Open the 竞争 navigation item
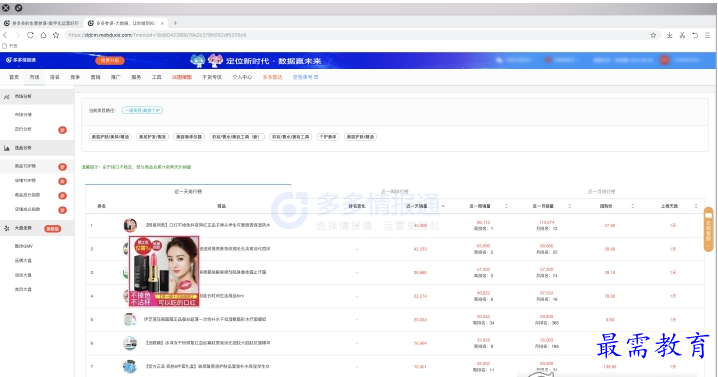This screenshot has width=718, height=377. [75, 77]
